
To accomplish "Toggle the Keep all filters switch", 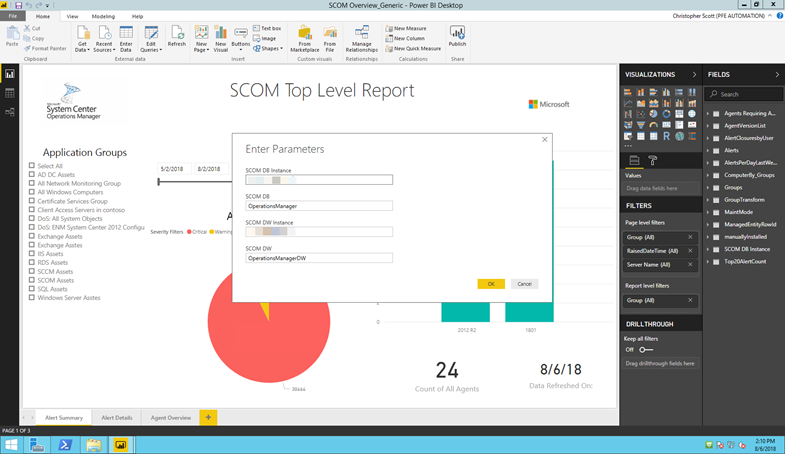I will (x=646, y=349).
